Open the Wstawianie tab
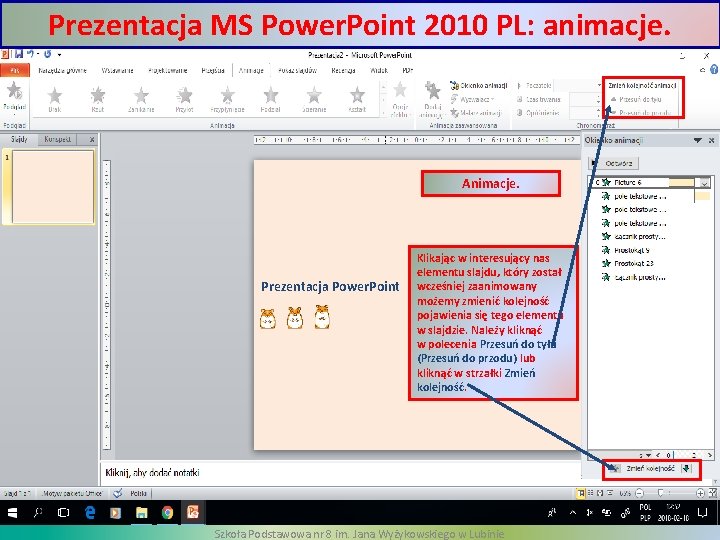 coord(118,70)
